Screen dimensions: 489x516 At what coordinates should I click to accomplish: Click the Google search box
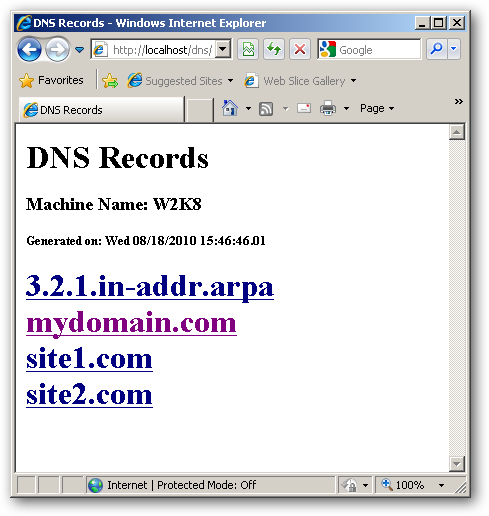click(x=369, y=49)
